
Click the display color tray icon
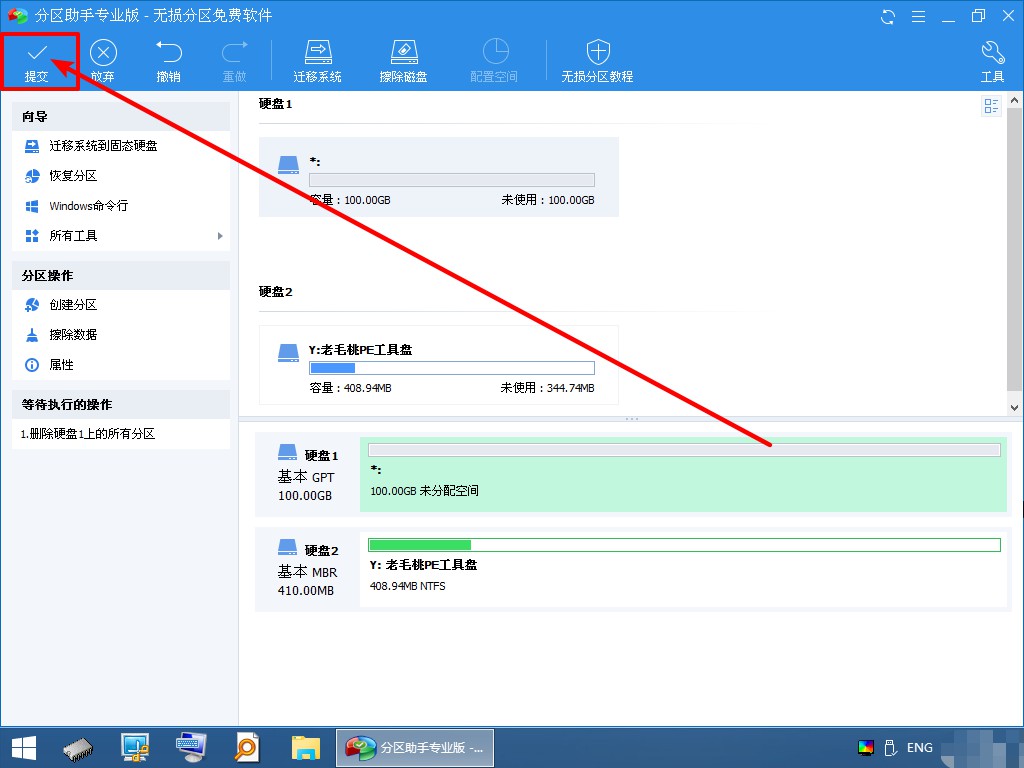point(866,748)
